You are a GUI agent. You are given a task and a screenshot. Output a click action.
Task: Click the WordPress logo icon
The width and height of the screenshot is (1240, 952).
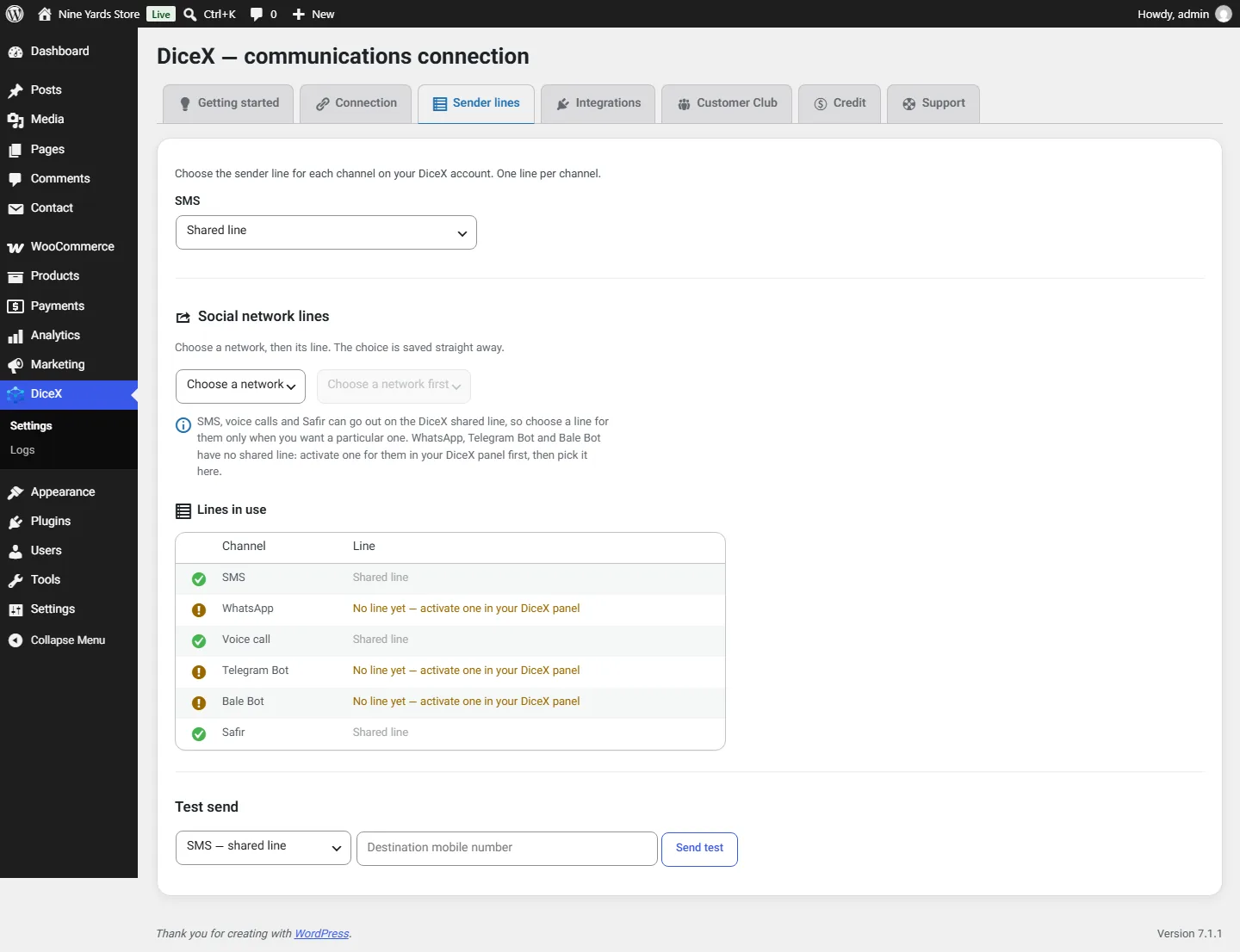click(15, 14)
